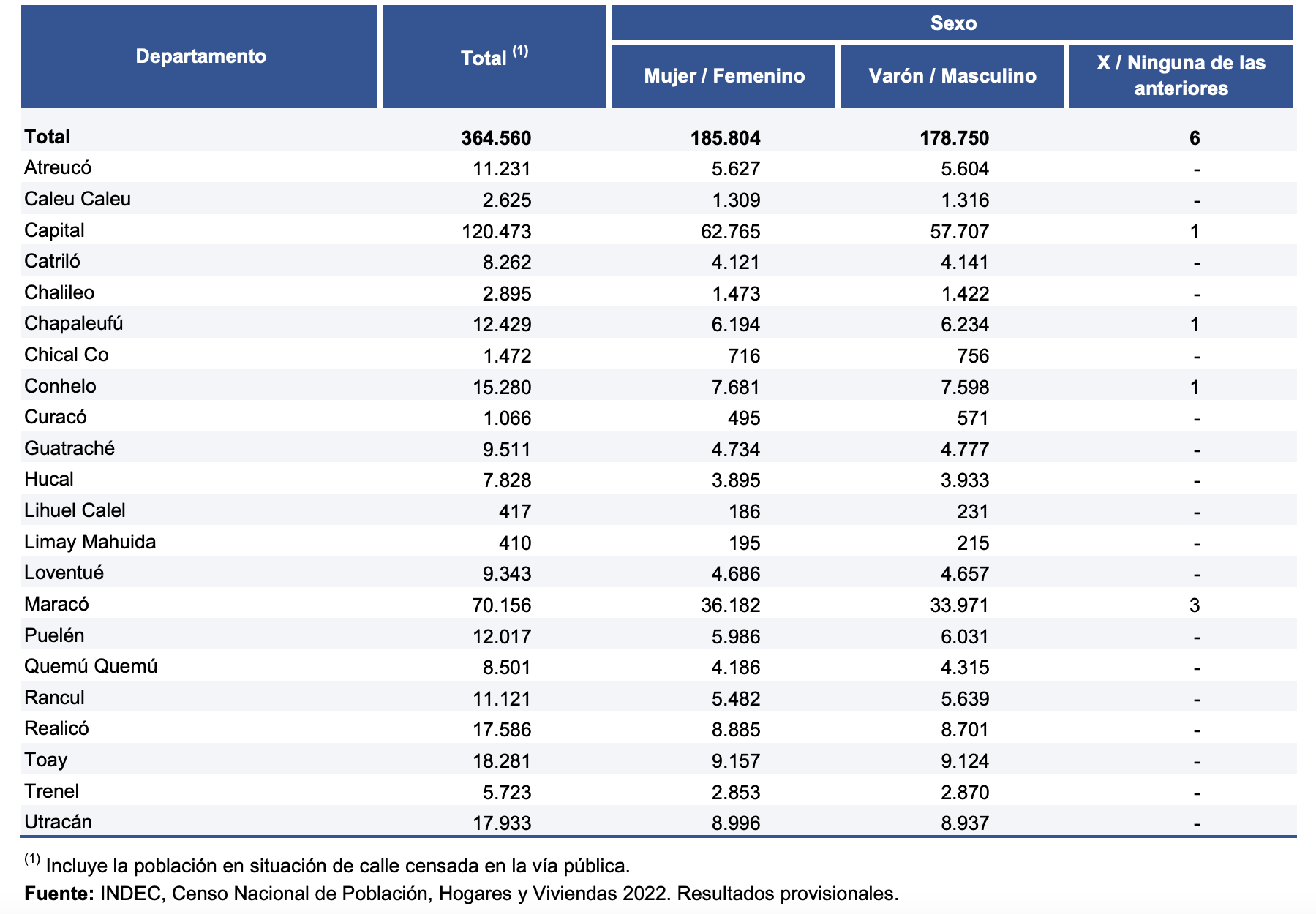Select Caleu Caleu value 1.309
This screenshot has height=914, width=1316.
735,200
